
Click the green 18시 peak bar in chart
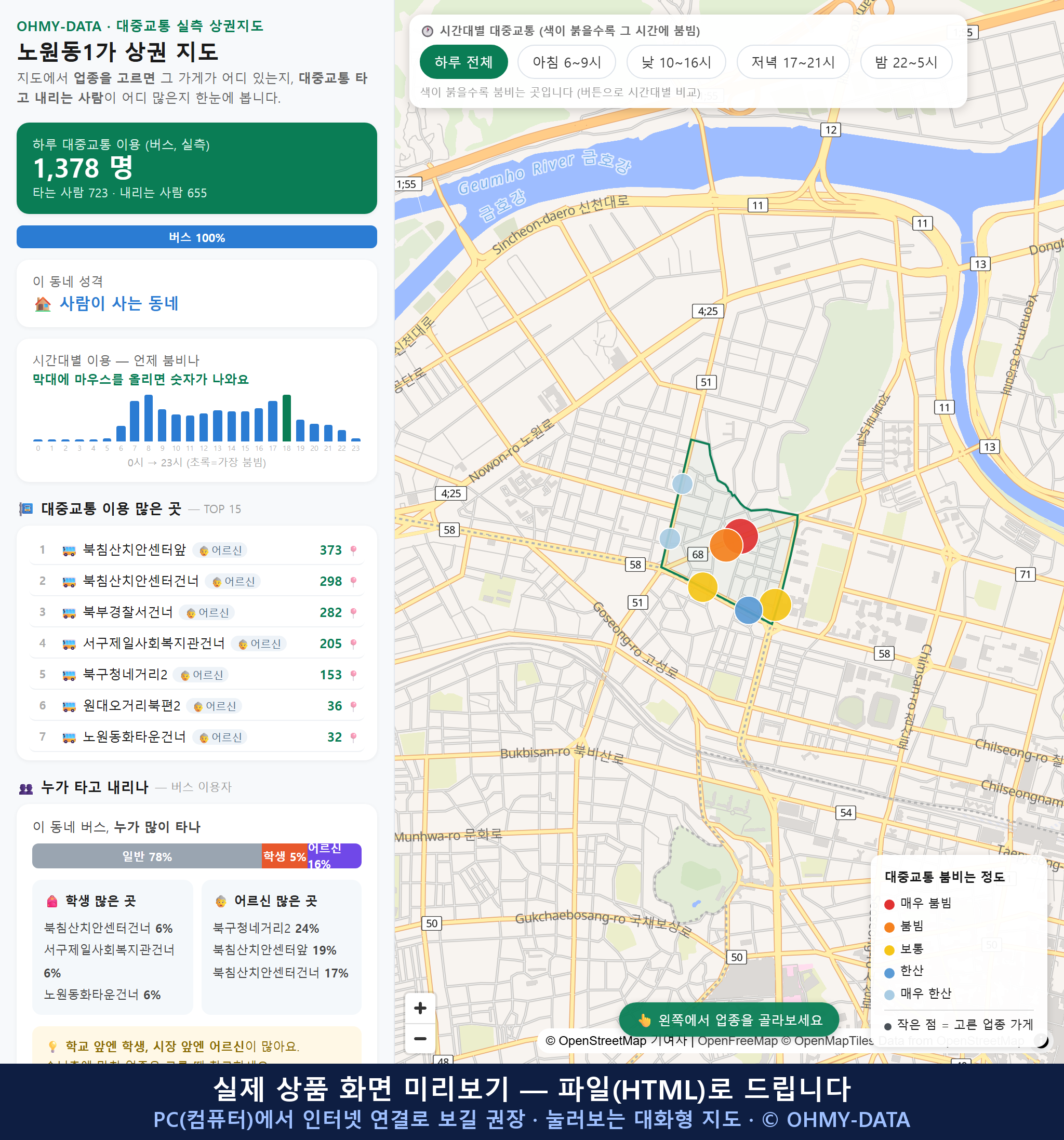coord(287,418)
